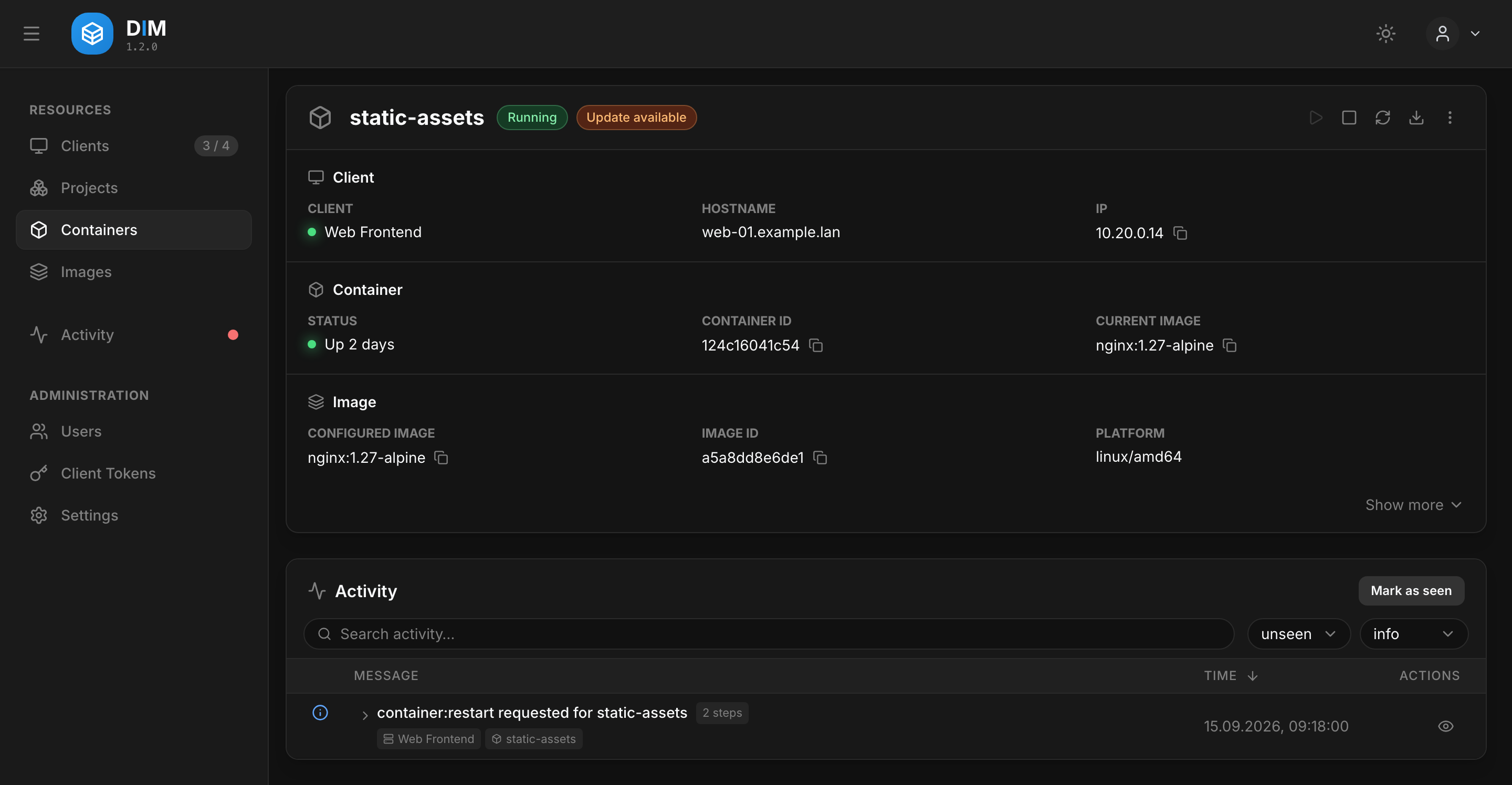This screenshot has width=1512, height=785.
Task: Click the static-assets activity tag
Action: (x=533, y=739)
